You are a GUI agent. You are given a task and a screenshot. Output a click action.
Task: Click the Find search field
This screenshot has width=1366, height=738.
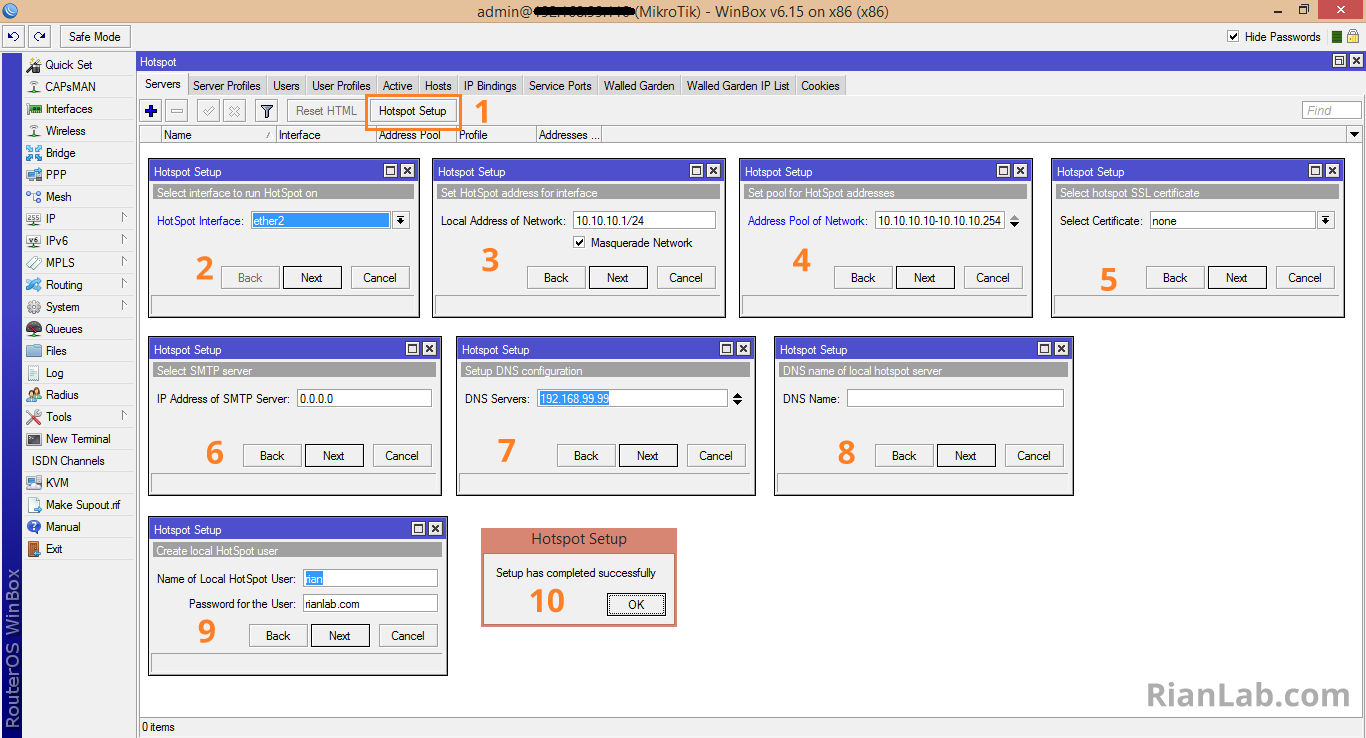(x=1332, y=111)
